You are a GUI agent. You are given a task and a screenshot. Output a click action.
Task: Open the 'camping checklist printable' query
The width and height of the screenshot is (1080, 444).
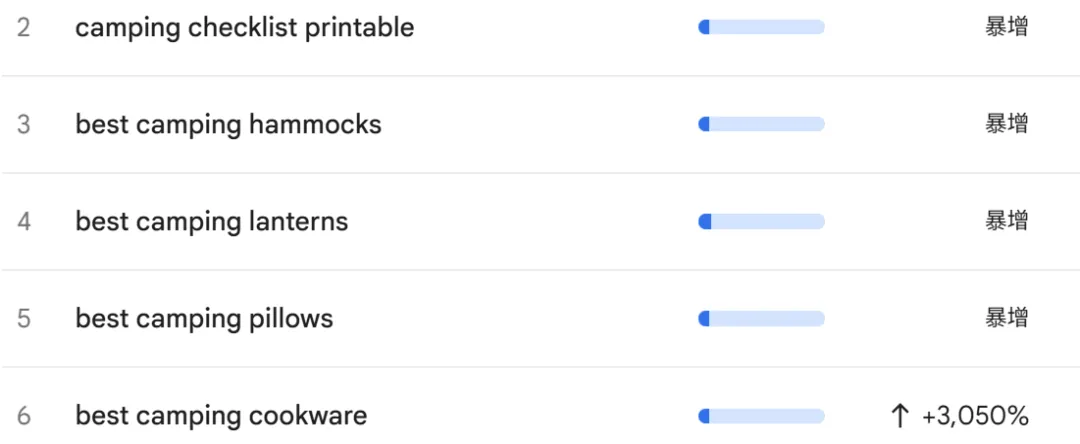pos(245,28)
